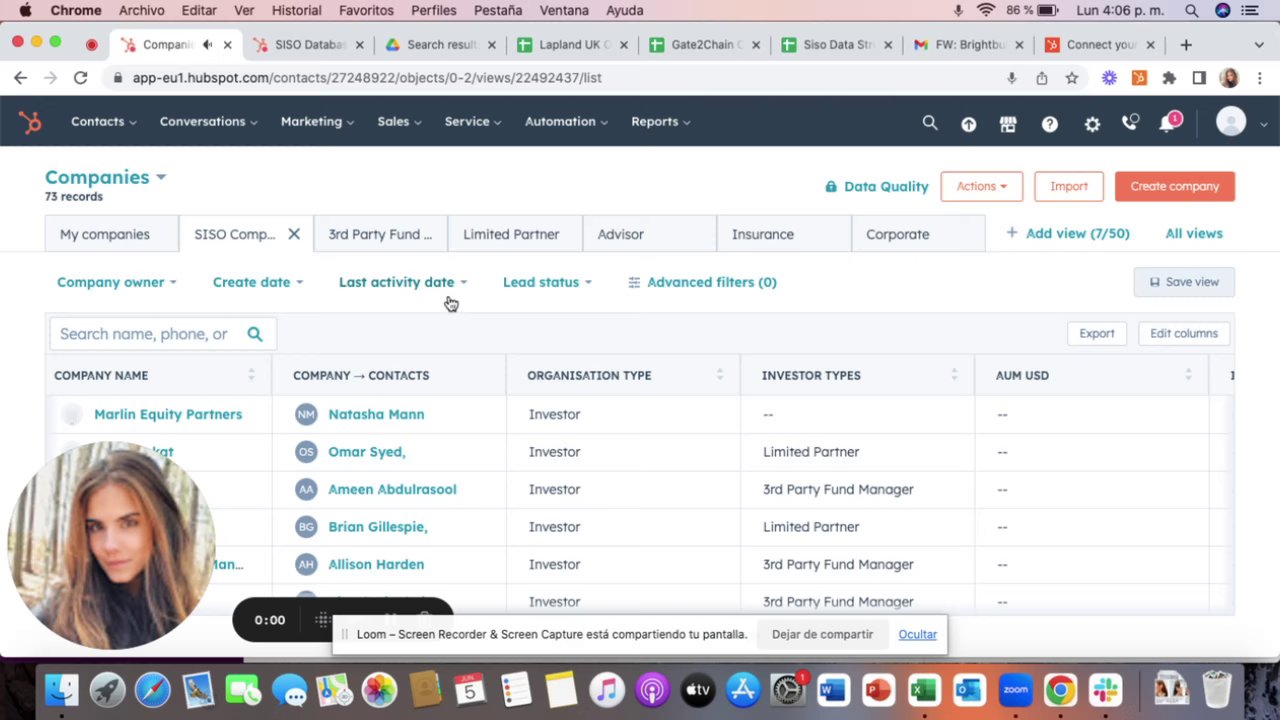Bookmark this page with star icon

coord(1072,78)
